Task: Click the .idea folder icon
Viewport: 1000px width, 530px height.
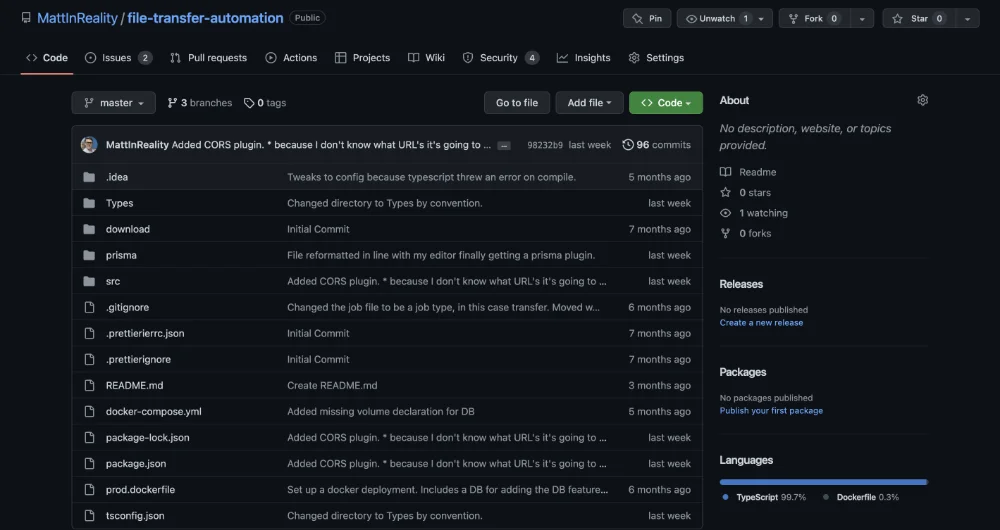Action: coord(89,177)
